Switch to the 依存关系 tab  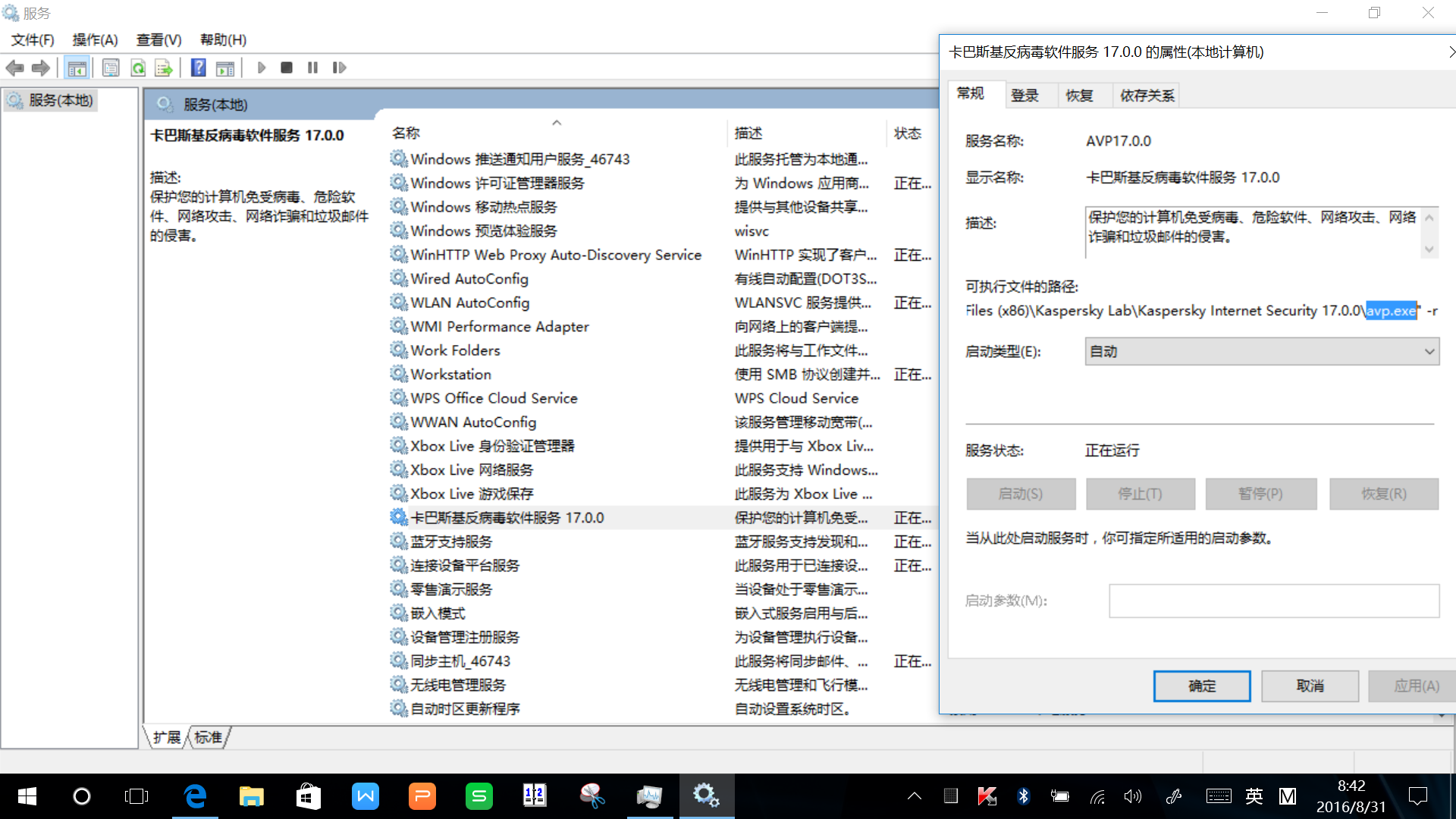(x=1147, y=96)
